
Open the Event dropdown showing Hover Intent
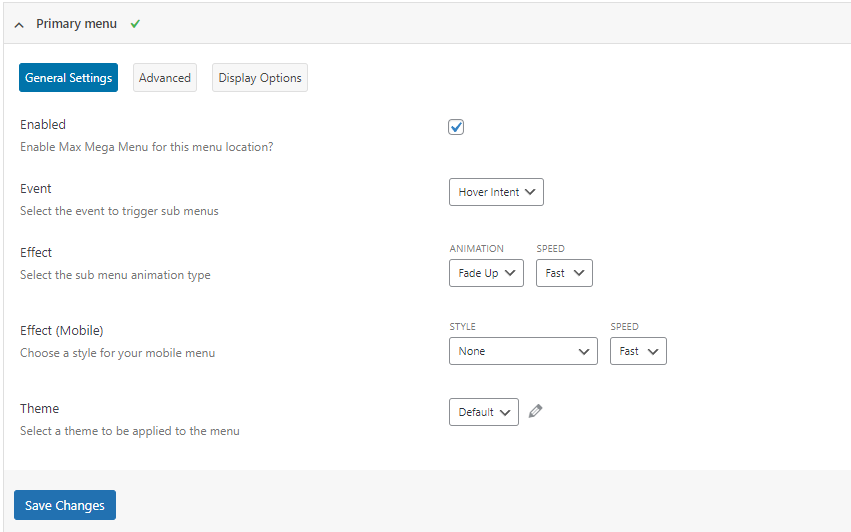pyautogui.click(x=496, y=192)
